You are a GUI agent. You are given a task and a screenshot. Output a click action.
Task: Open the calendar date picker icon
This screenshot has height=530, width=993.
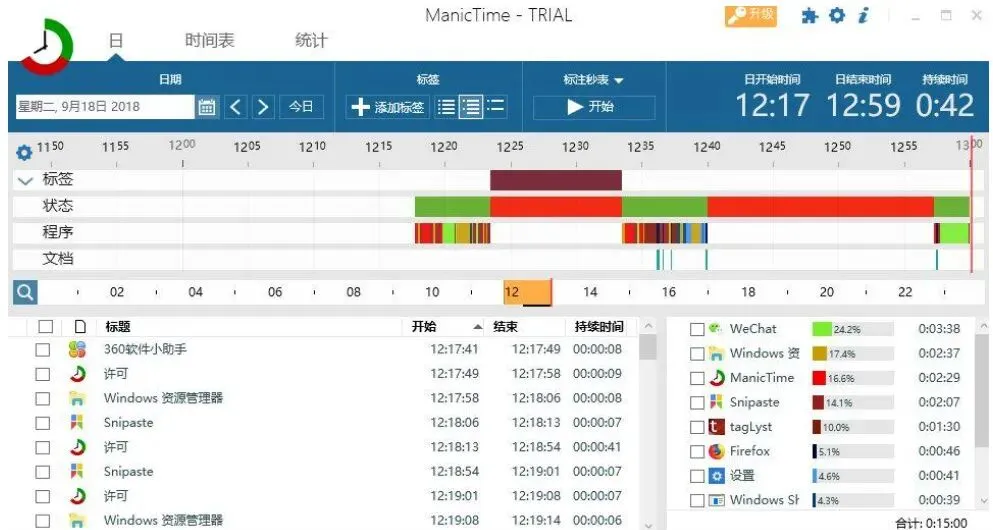coord(206,106)
